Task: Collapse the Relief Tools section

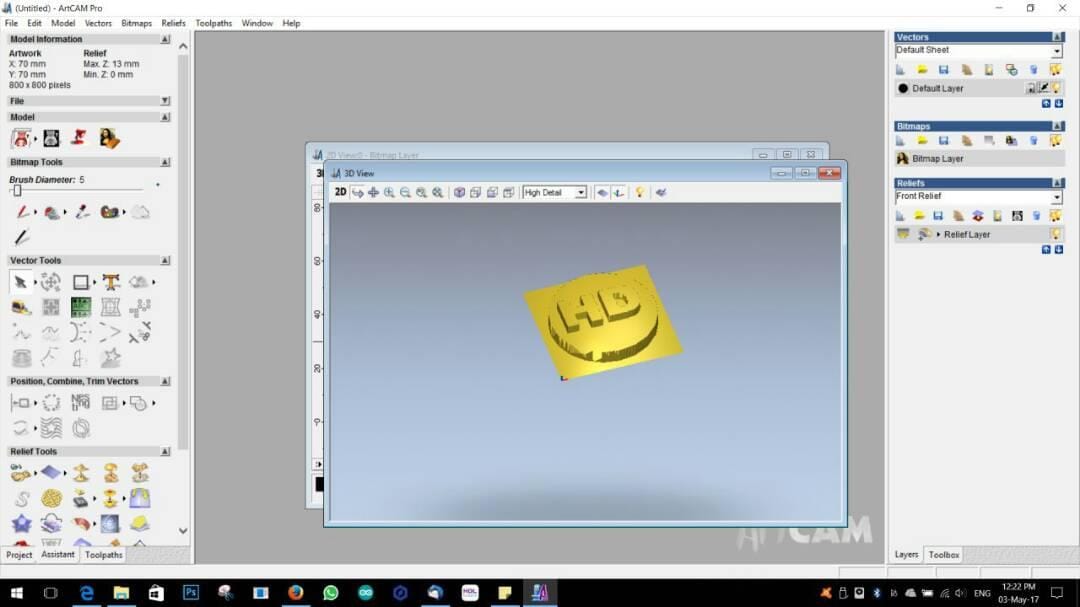Action: tap(165, 451)
